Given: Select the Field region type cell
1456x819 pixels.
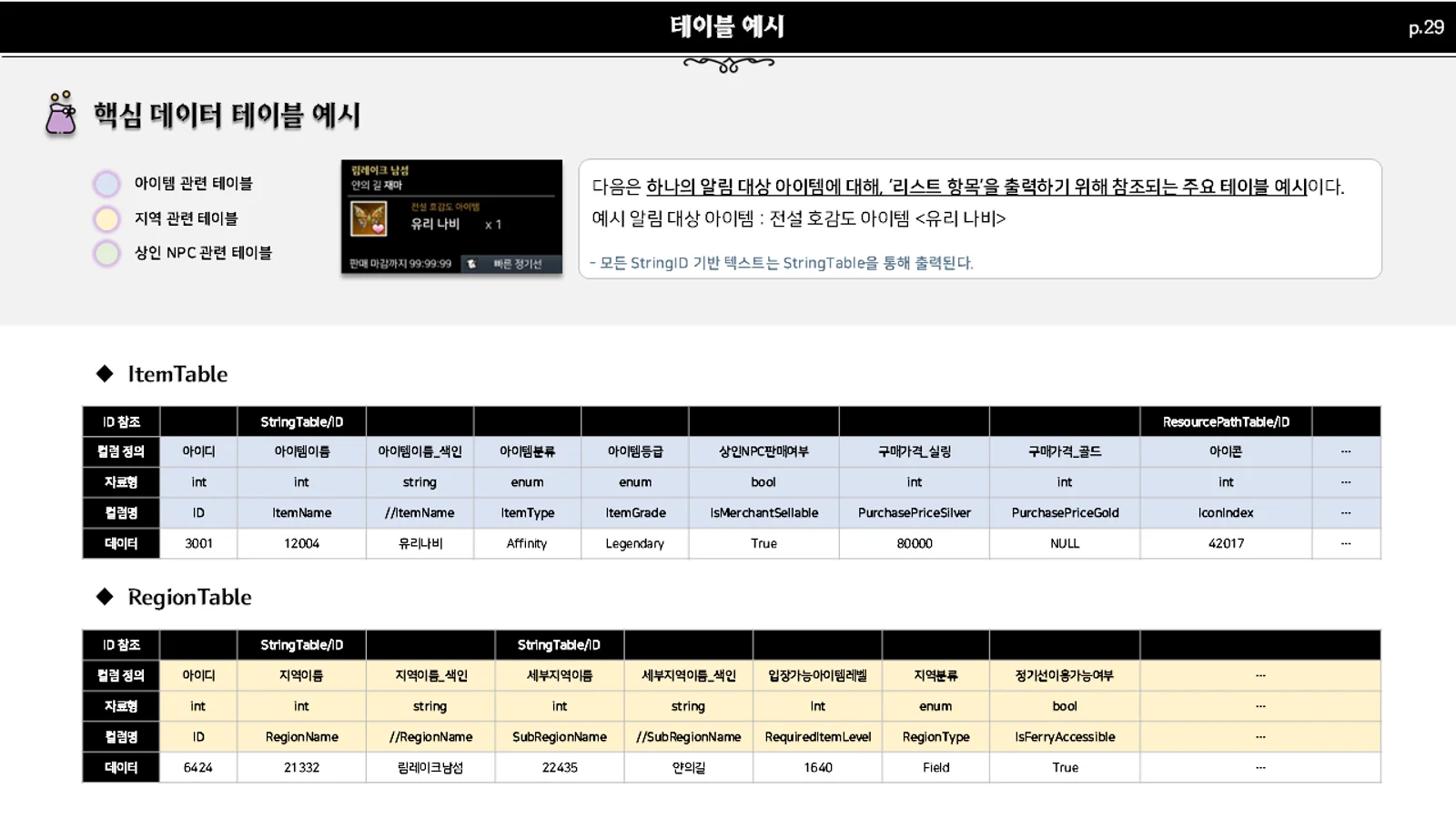Looking at the screenshot, I should (935, 767).
